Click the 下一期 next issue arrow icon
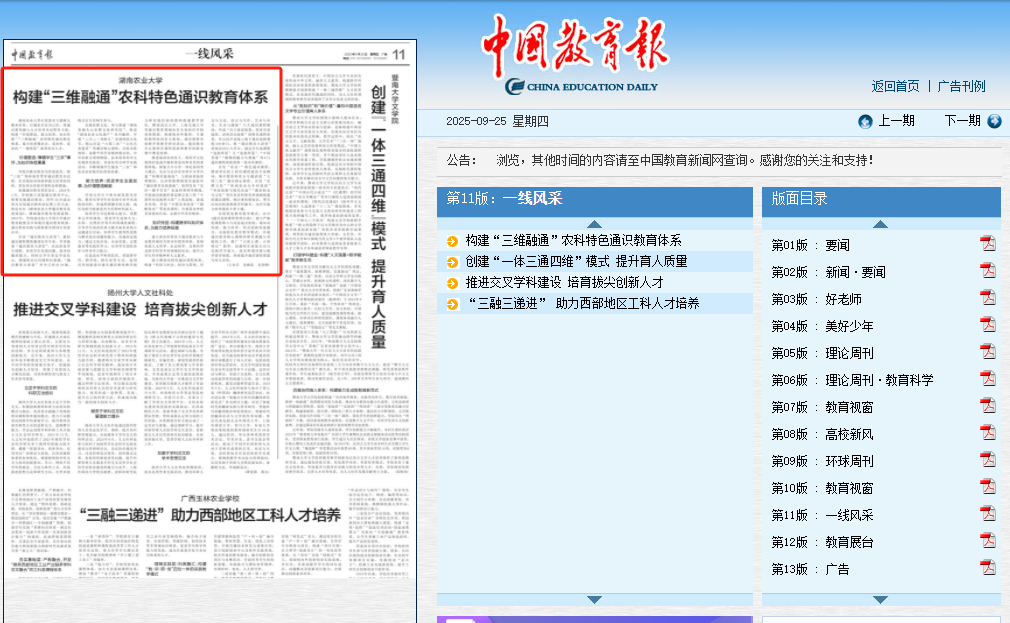Image resolution: width=1010 pixels, height=623 pixels. [994, 121]
